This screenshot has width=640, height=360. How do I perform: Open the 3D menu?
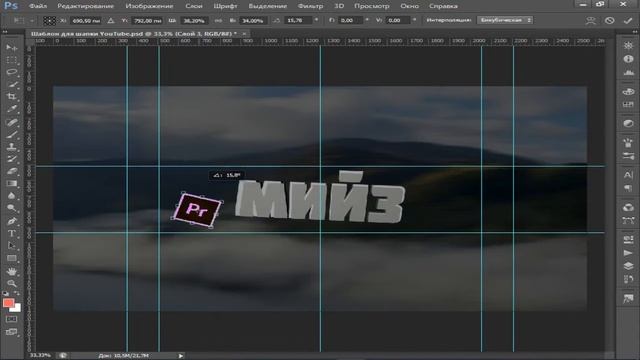coord(339,6)
